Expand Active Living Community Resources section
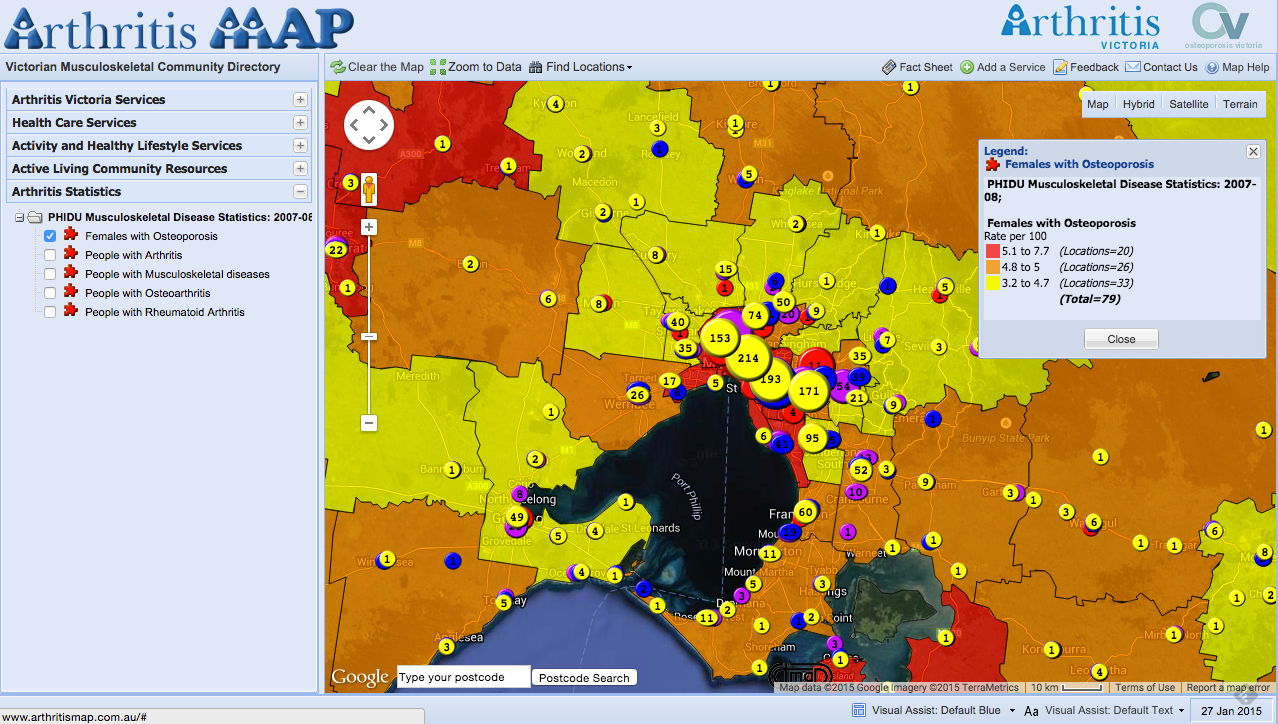 (x=300, y=169)
